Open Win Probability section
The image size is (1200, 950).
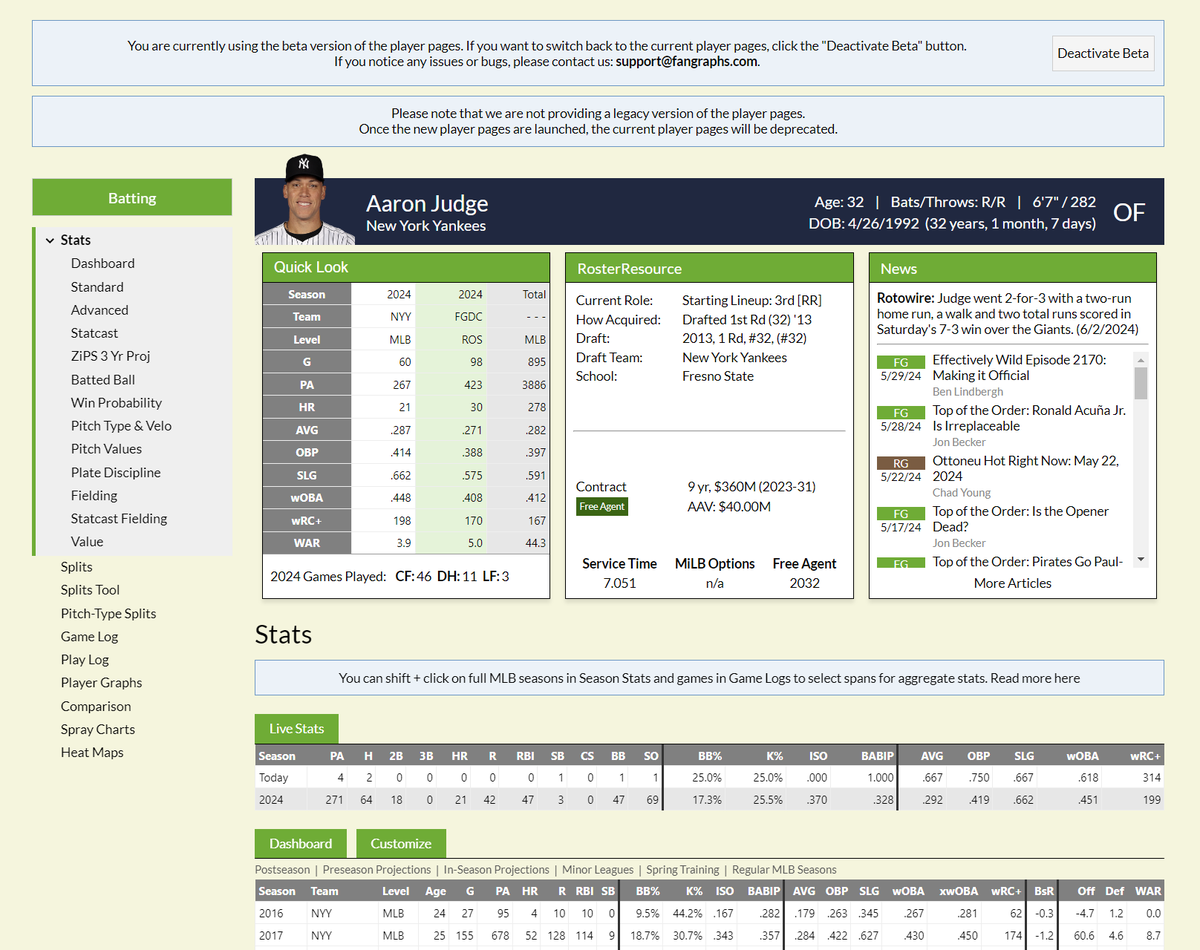click(x=116, y=402)
